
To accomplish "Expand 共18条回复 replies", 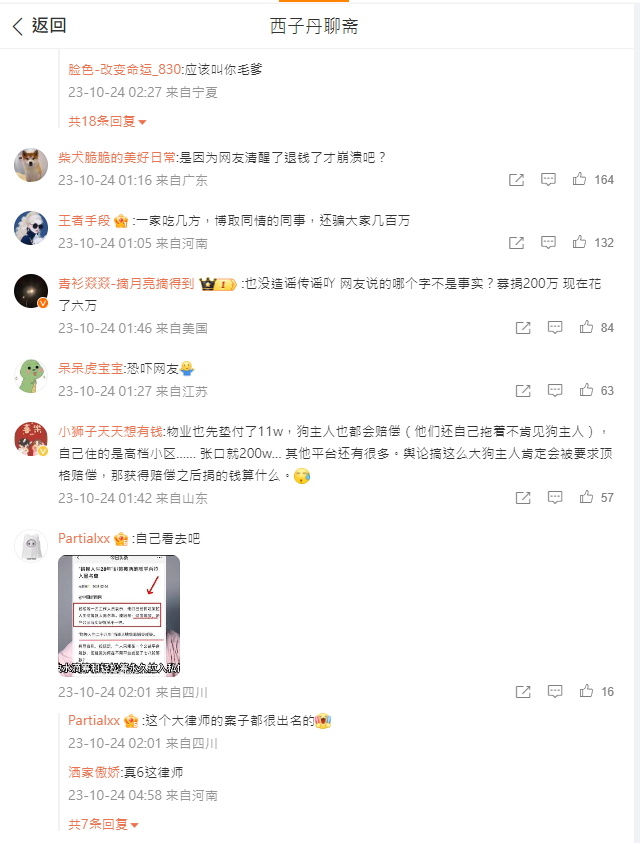I will tap(107, 122).
